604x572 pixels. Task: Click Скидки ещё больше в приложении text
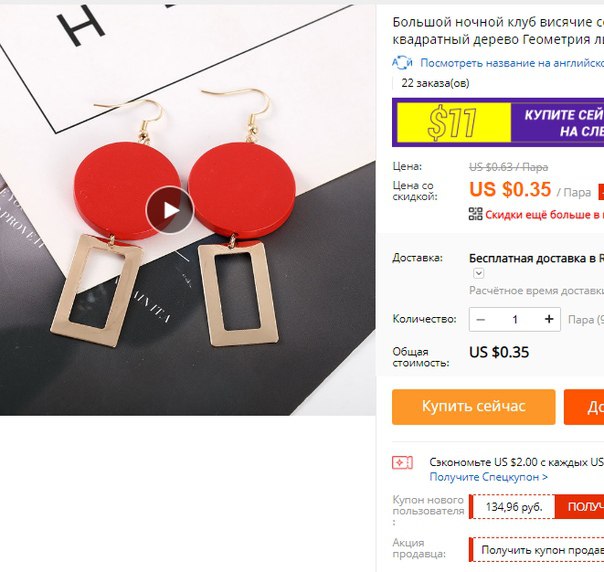coord(544,215)
